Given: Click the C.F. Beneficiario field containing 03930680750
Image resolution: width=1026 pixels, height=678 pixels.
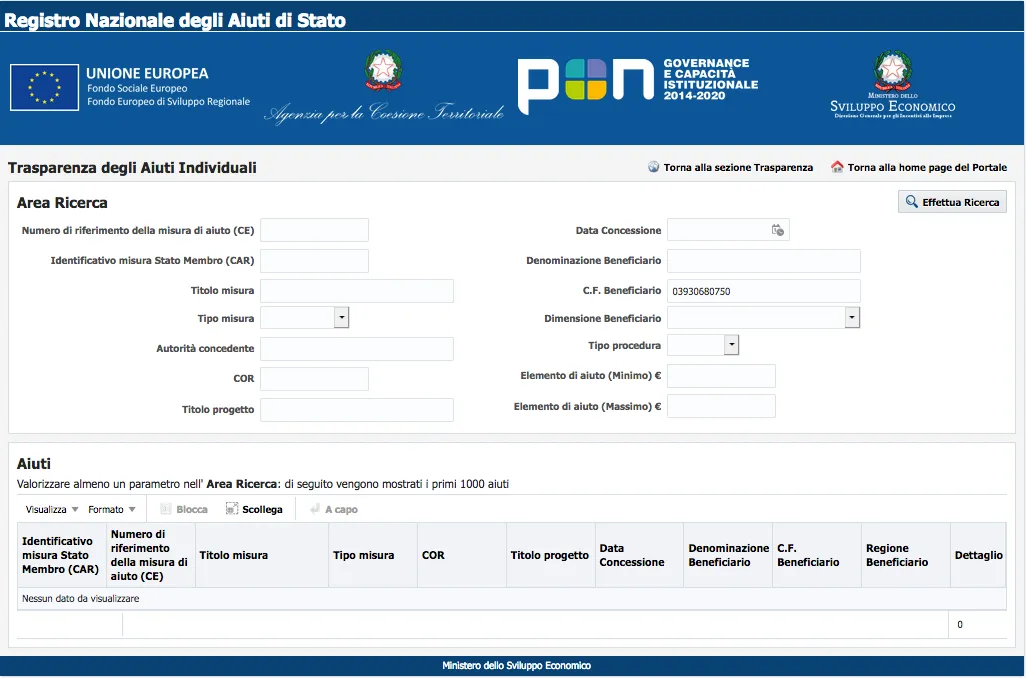Looking at the screenshot, I should 764,291.
